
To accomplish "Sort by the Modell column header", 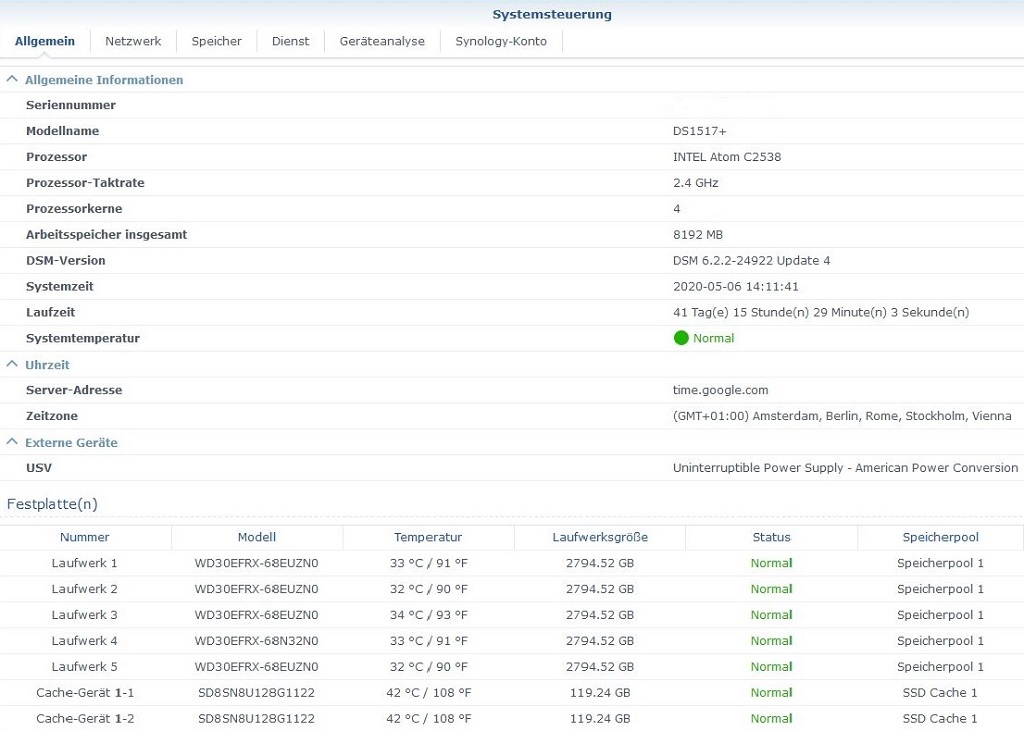I will pyautogui.click(x=257, y=537).
